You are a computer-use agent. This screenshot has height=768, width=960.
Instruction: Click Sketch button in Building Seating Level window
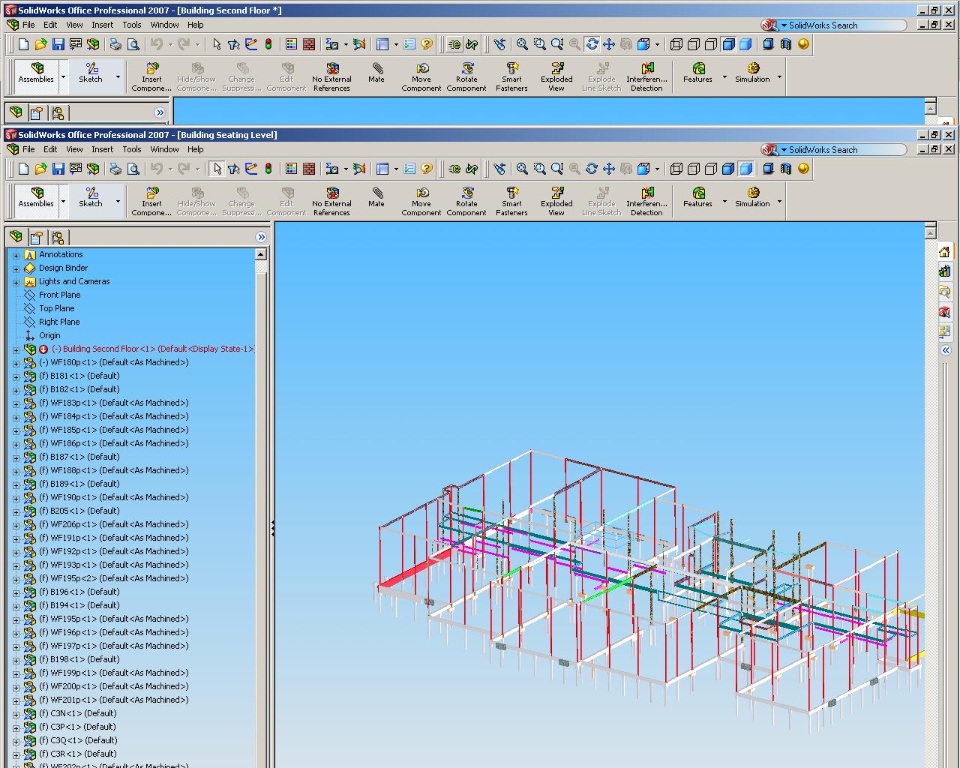(x=91, y=197)
